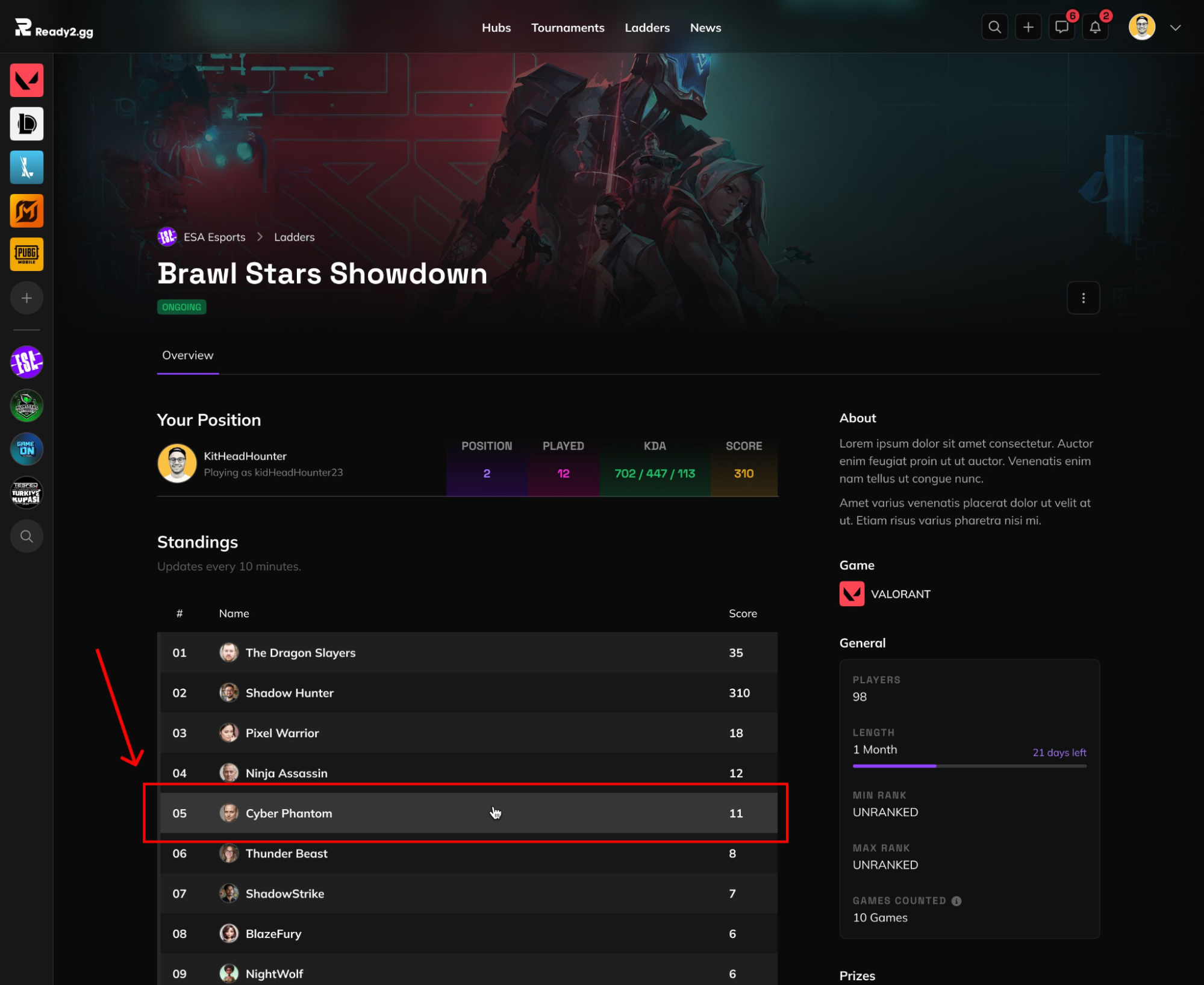The image size is (1204, 985).
Task: Select the Cyber Phantom standings row
Action: (468, 813)
